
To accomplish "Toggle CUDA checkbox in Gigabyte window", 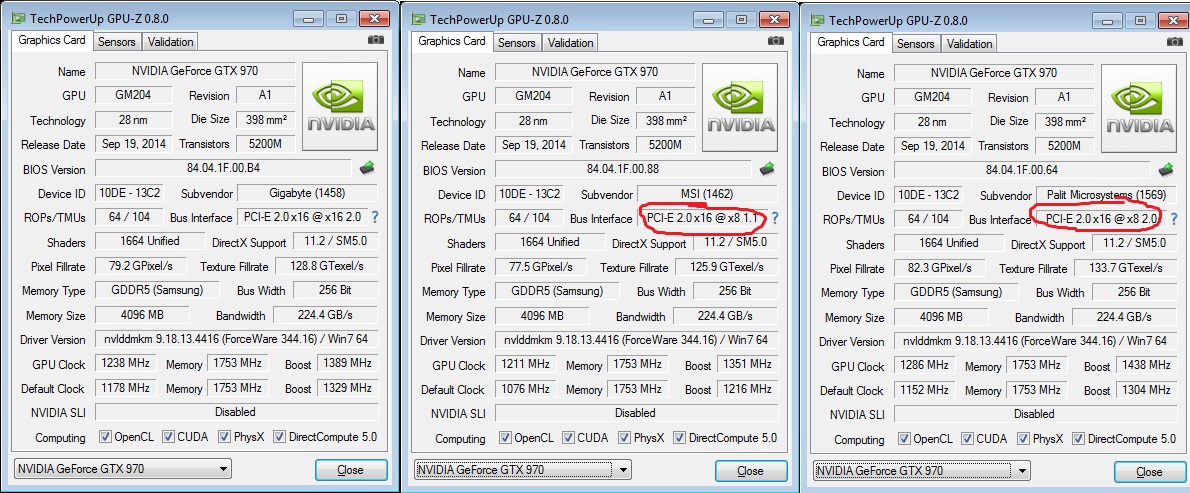I will click(x=168, y=437).
